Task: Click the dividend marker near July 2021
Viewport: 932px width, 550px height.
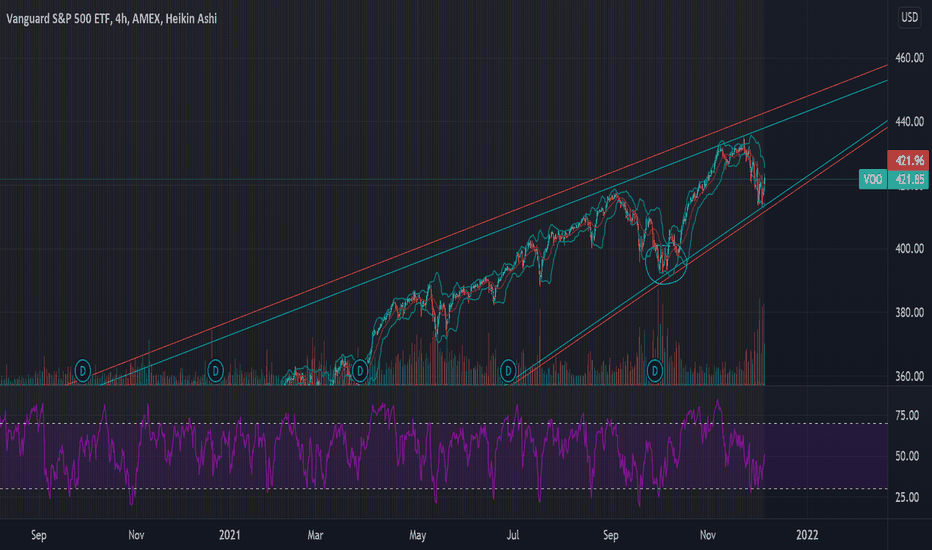Action: pos(508,371)
